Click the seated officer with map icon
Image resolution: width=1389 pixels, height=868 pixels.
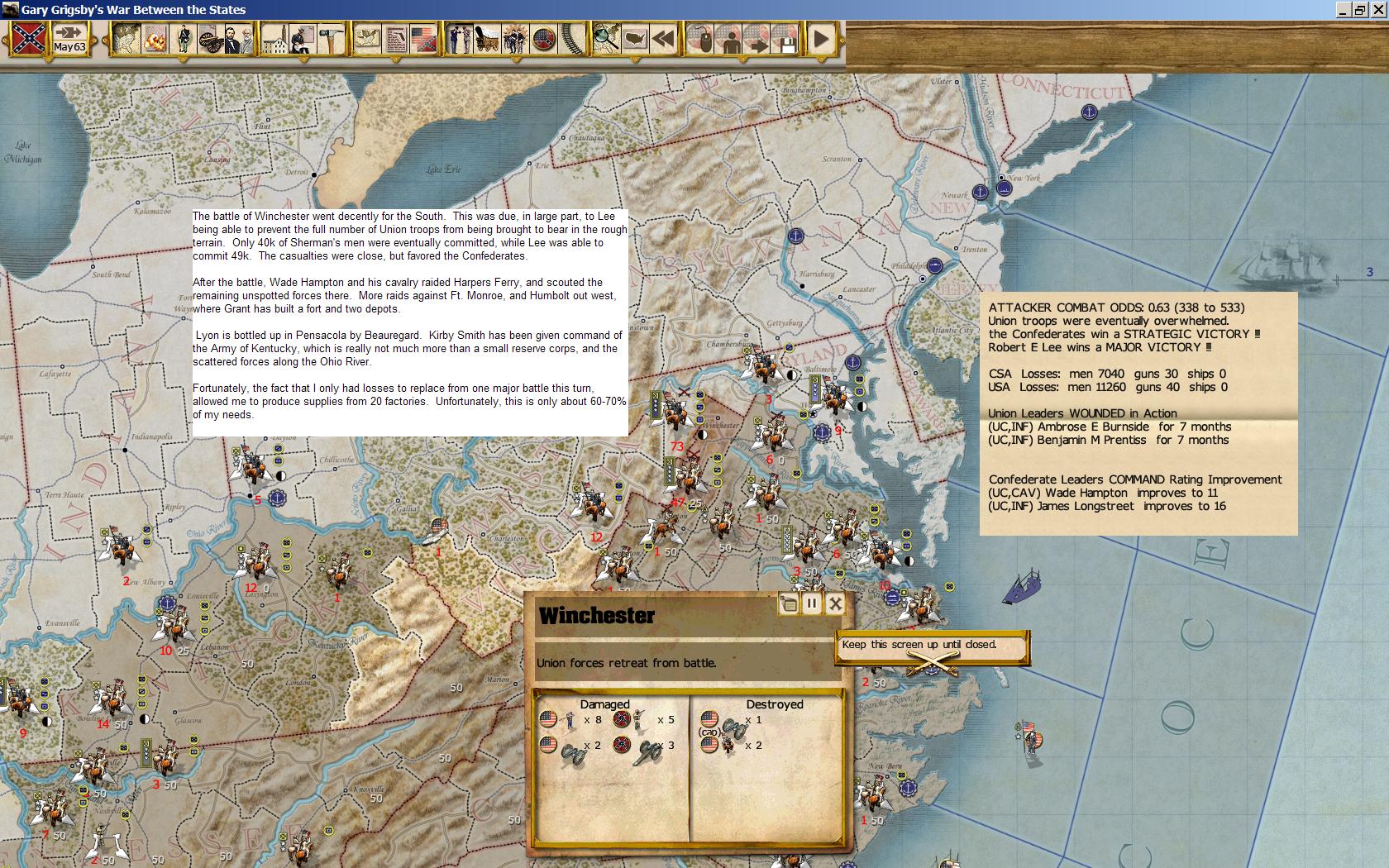303,38
